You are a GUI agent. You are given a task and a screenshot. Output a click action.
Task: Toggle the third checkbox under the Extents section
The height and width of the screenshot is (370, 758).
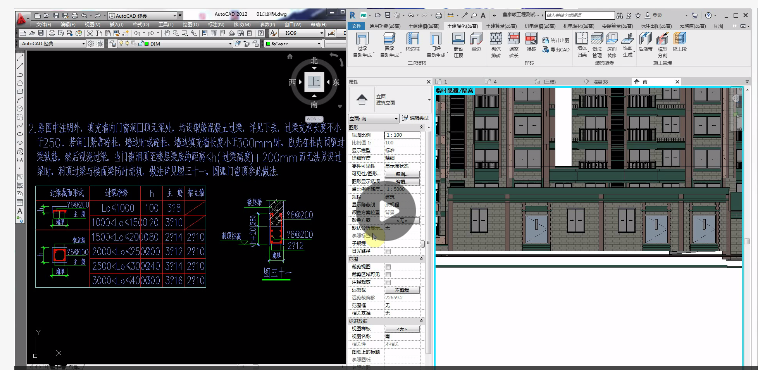tap(387, 282)
